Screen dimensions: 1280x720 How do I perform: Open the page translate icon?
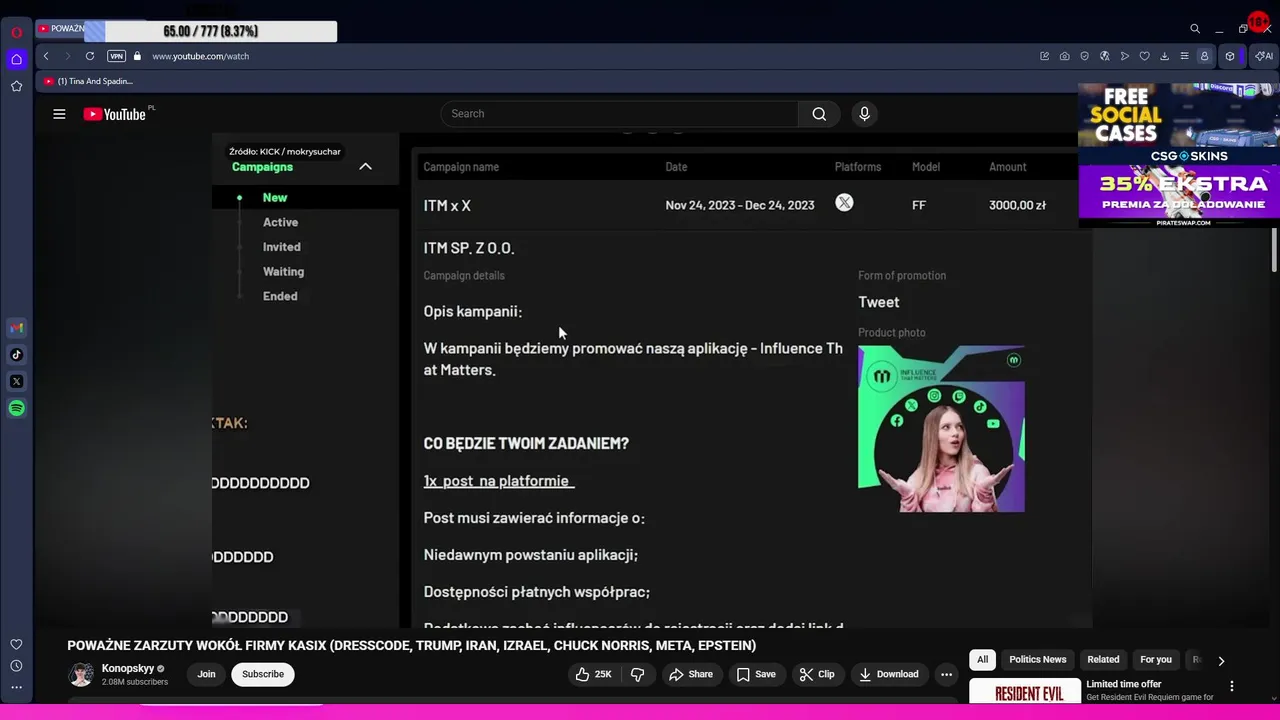point(1104,56)
